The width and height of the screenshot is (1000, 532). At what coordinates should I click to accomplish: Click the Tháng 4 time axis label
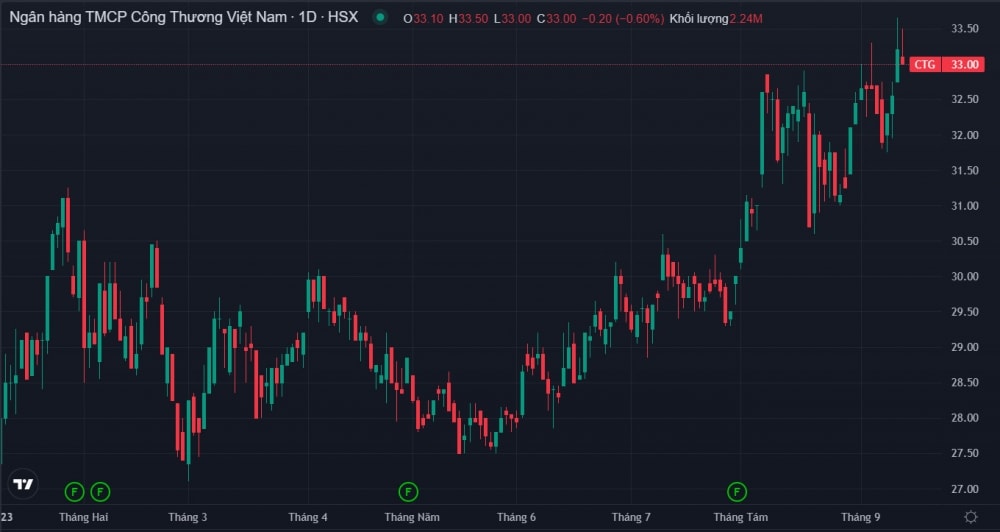coord(308,517)
